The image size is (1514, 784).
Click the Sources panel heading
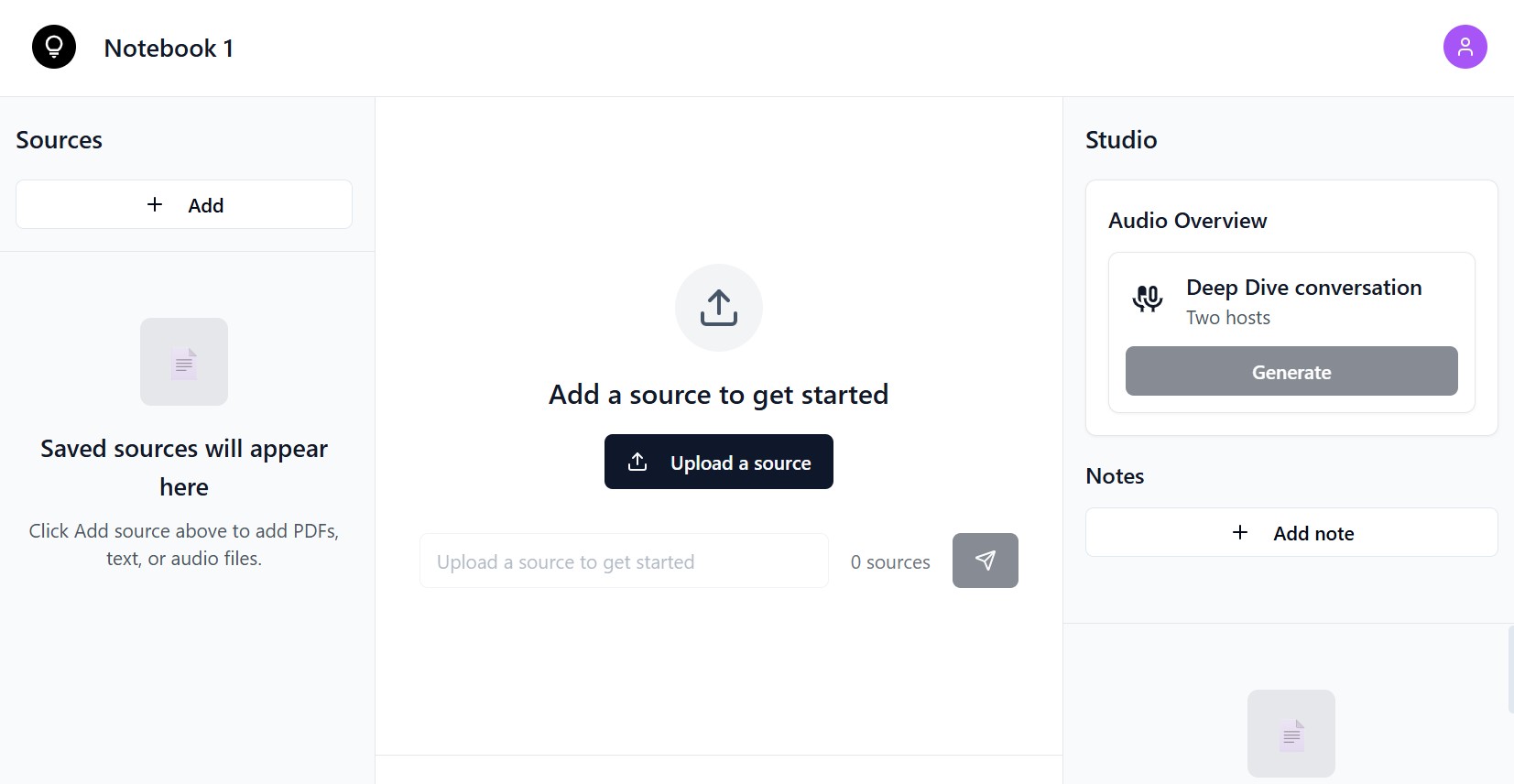[59, 139]
